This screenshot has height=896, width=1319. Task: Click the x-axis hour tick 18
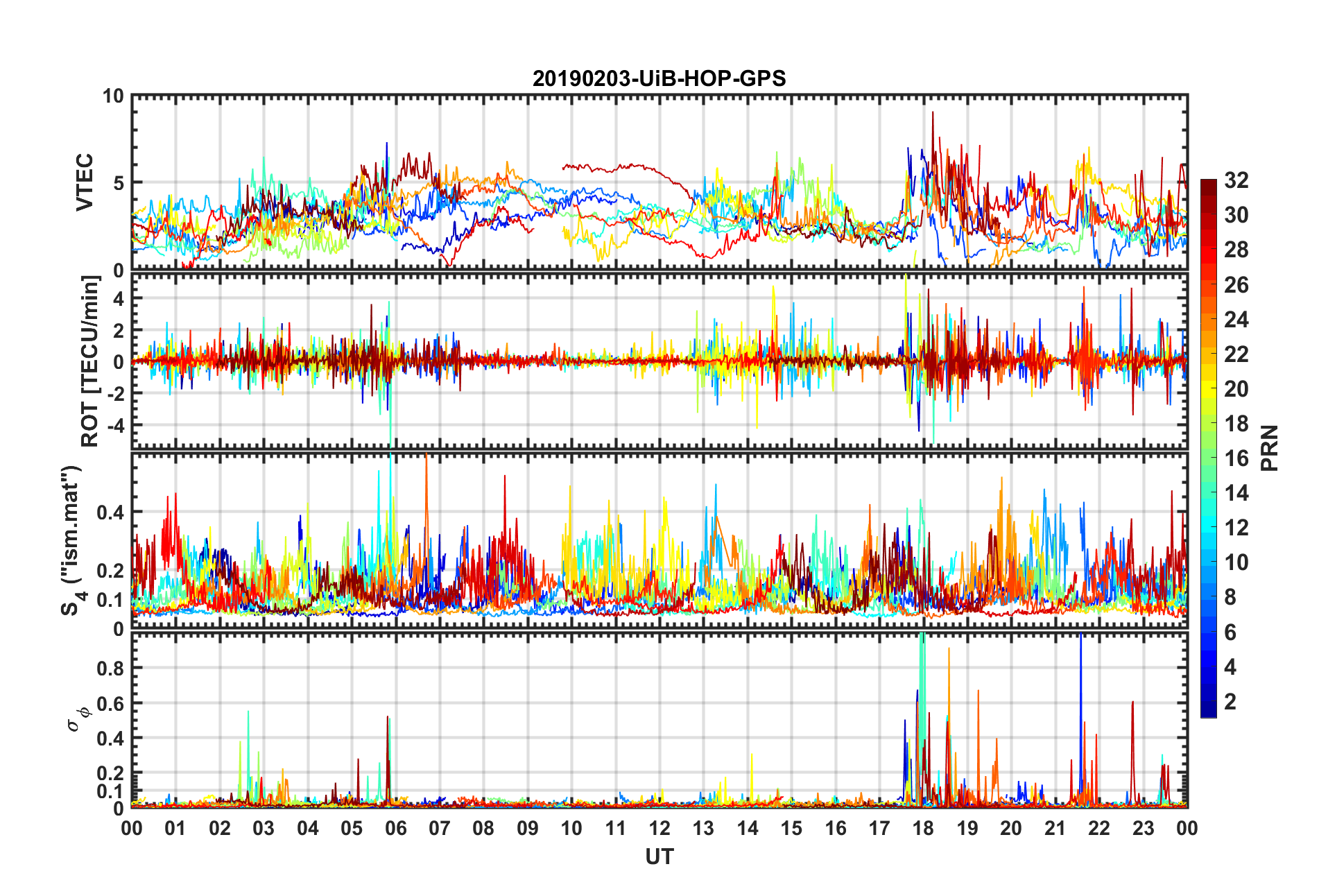click(923, 828)
